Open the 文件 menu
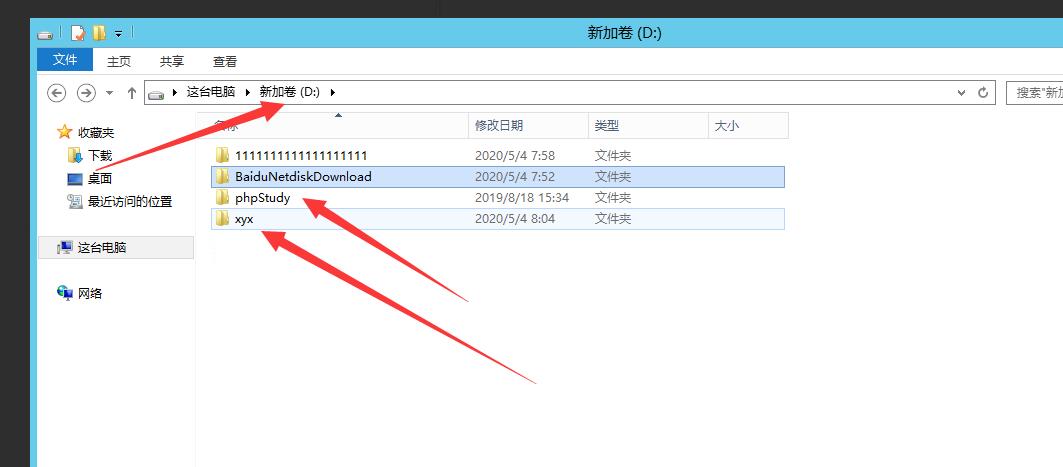The image size is (1063, 467). pyautogui.click(x=65, y=60)
